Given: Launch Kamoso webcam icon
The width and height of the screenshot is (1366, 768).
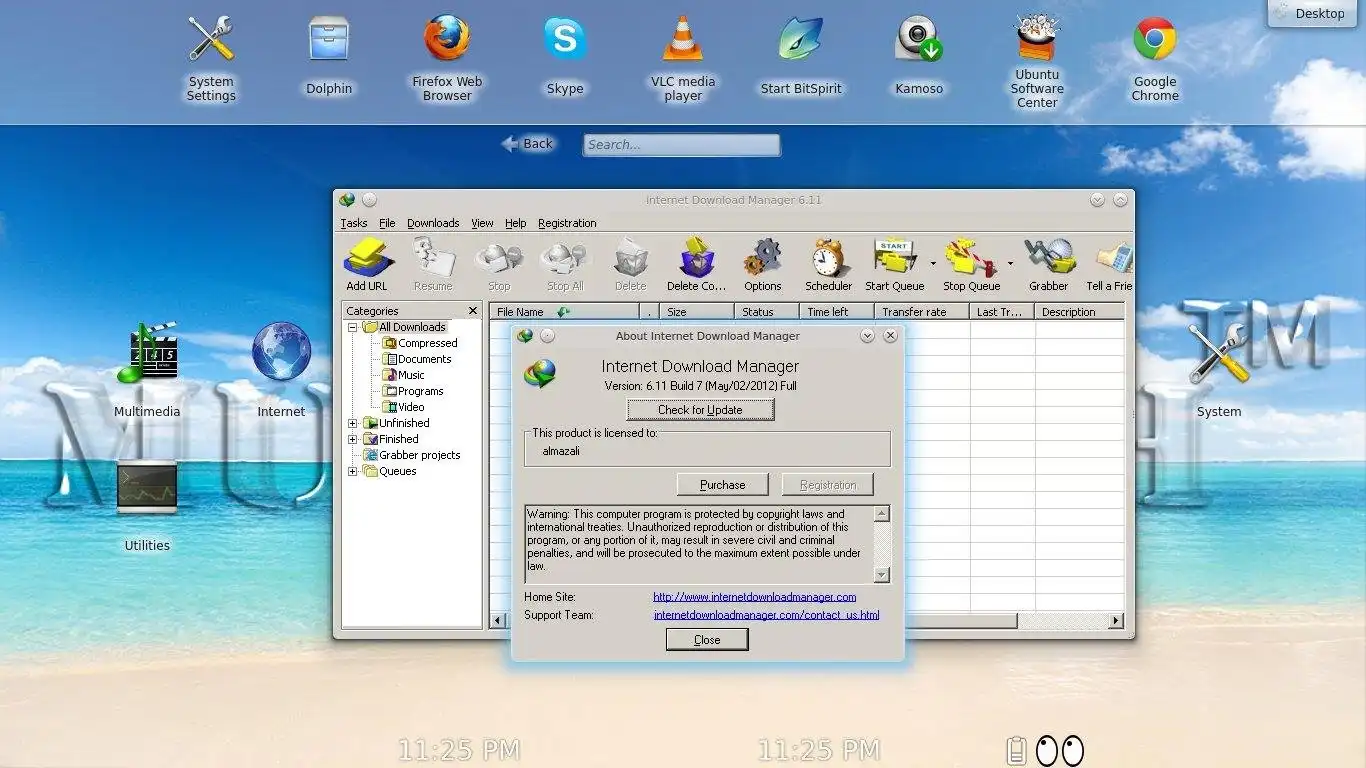Looking at the screenshot, I should 919,39.
